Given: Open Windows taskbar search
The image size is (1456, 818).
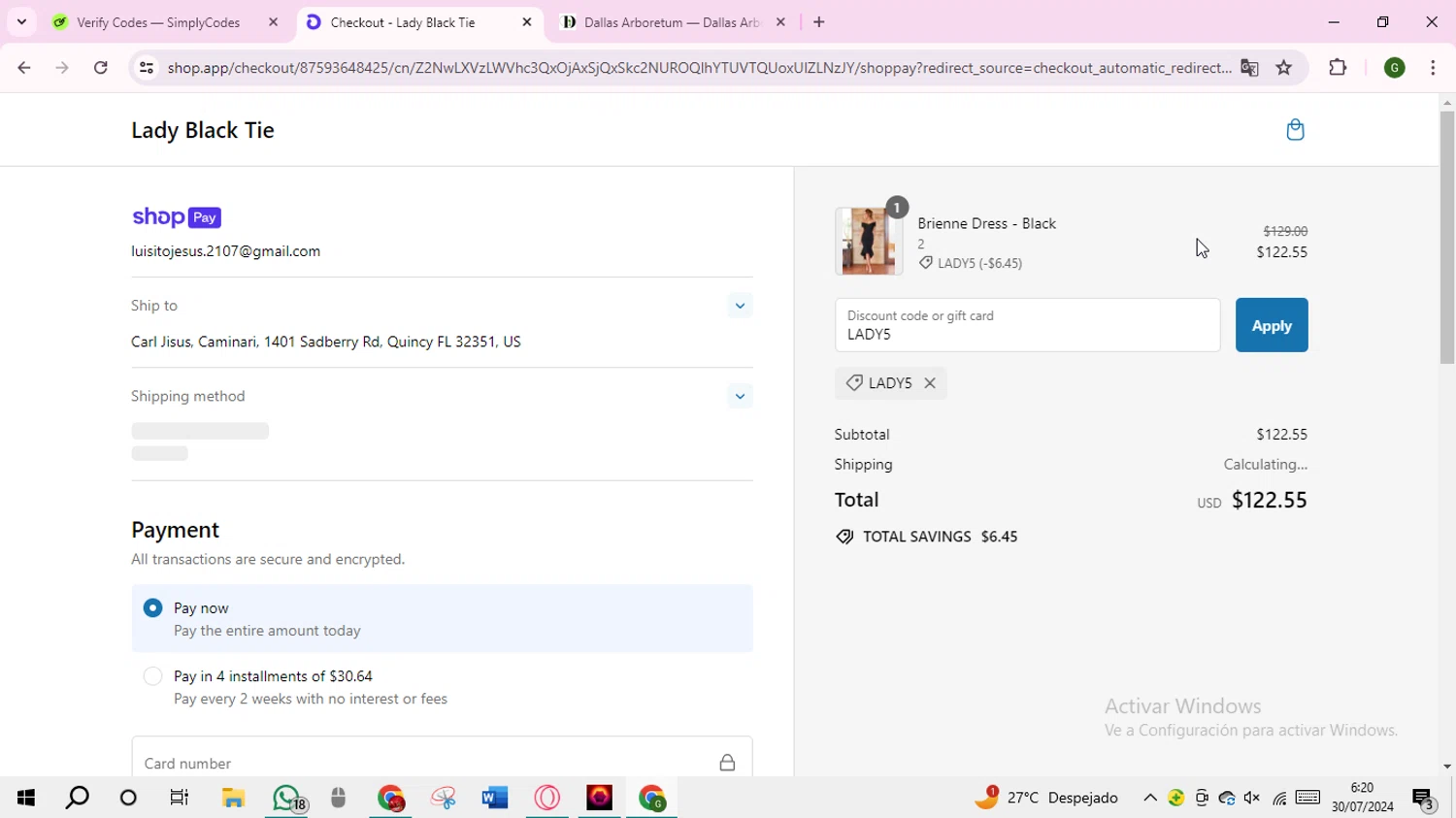Looking at the screenshot, I should pyautogui.click(x=78, y=798).
